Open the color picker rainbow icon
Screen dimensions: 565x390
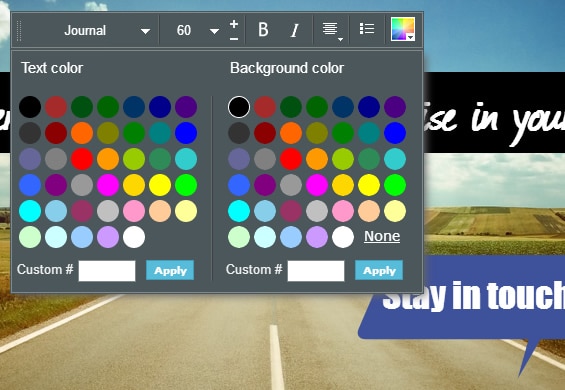tap(403, 29)
